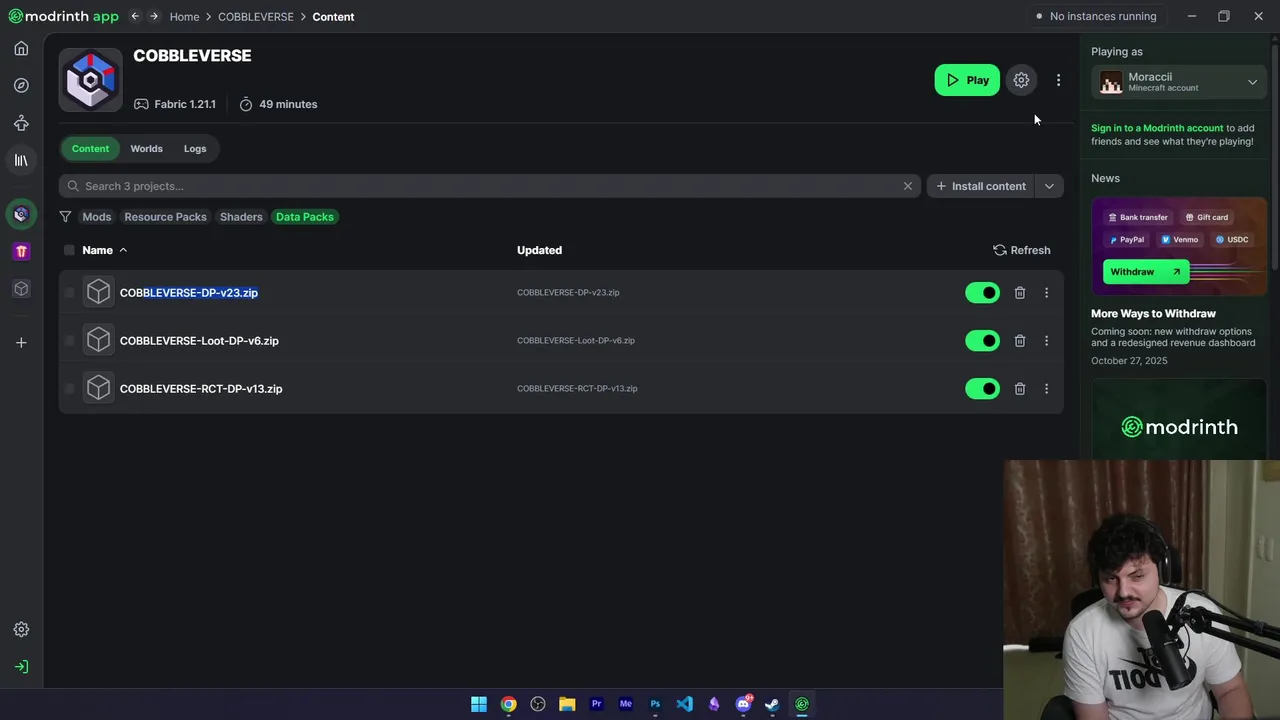Clear search with the X icon

click(908, 186)
